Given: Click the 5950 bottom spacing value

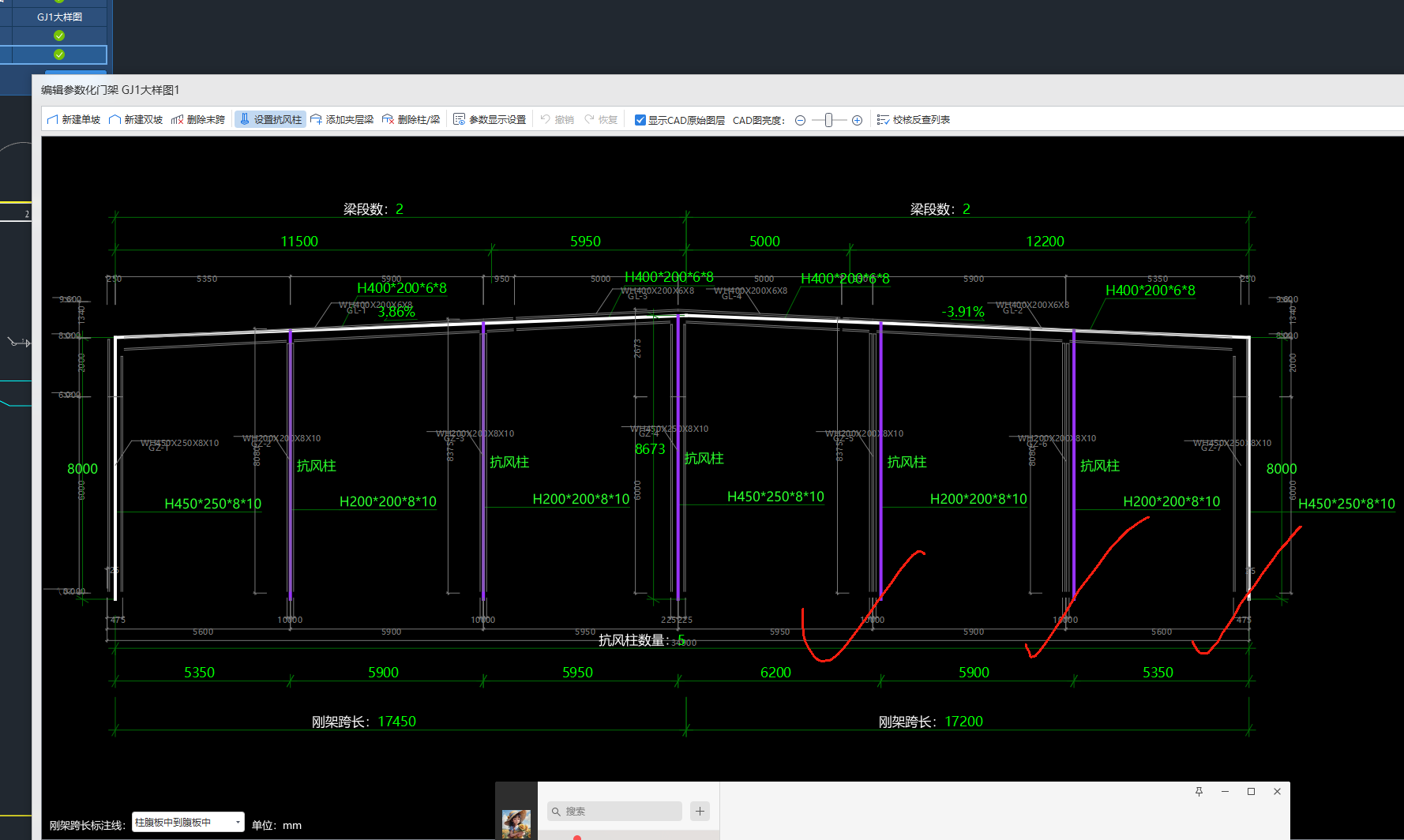Looking at the screenshot, I should pos(577,673).
